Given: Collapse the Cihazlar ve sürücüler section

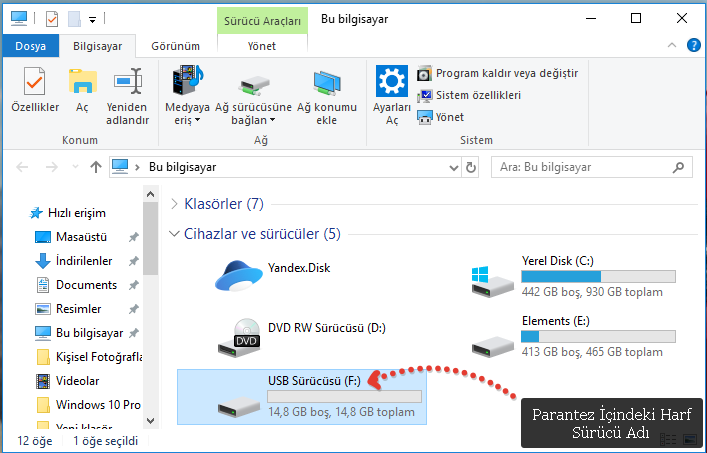Looking at the screenshot, I should point(173,234).
